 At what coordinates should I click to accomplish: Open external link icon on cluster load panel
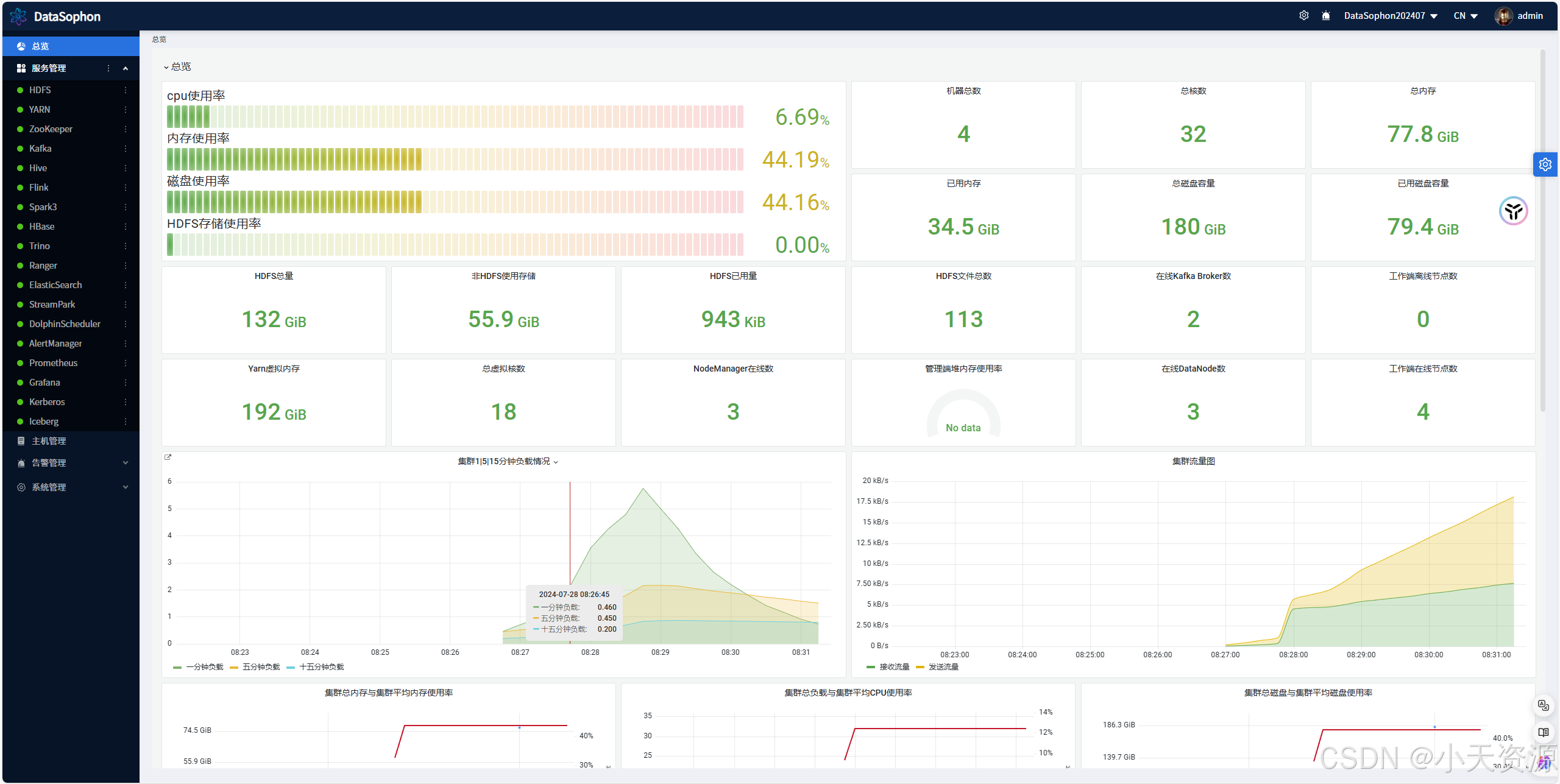(x=168, y=457)
